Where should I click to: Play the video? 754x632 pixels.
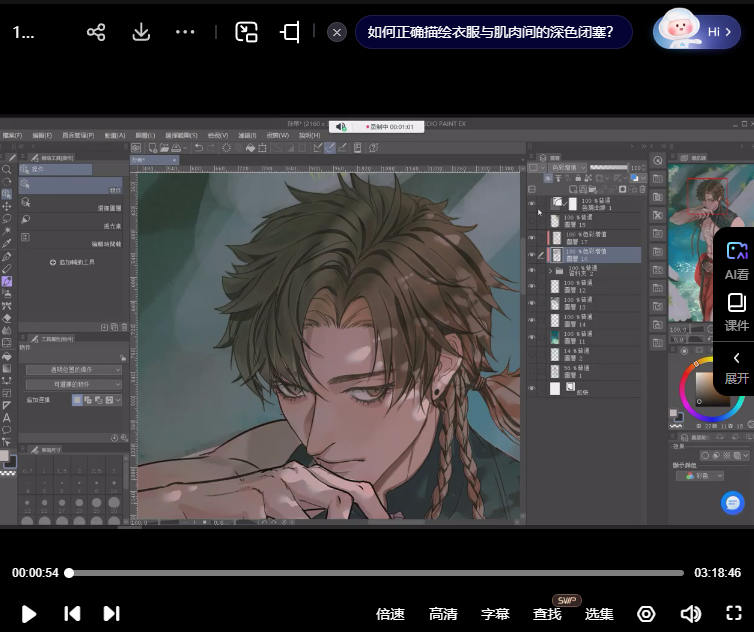click(x=29, y=614)
